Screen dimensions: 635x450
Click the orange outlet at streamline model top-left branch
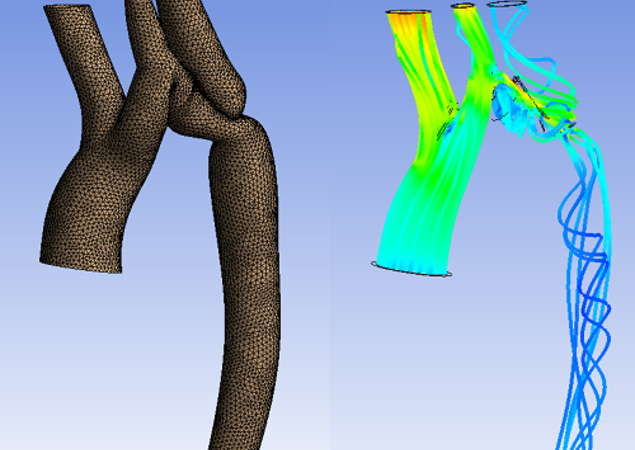[x=408, y=13]
